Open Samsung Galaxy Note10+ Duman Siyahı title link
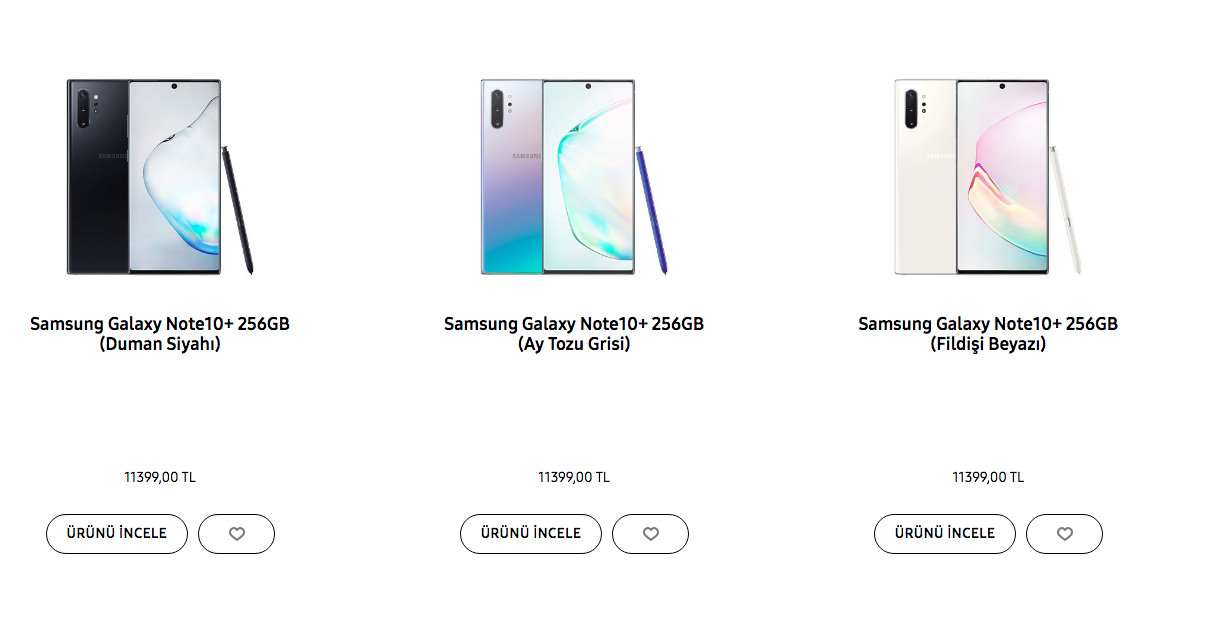 click(x=160, y=334)
